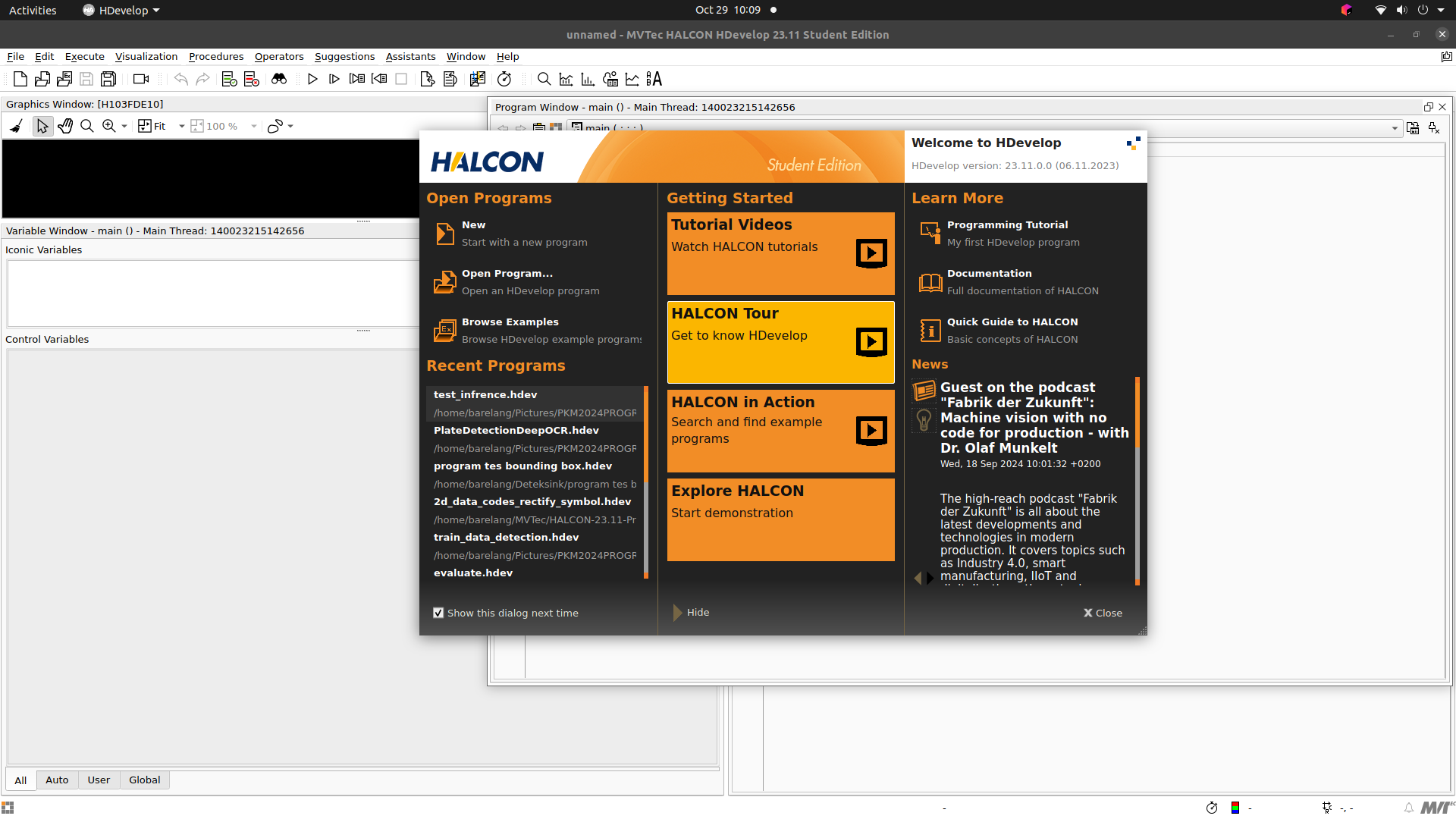
Task: Switch to the Auto variables tab
Action: click(x=57, y=780)
